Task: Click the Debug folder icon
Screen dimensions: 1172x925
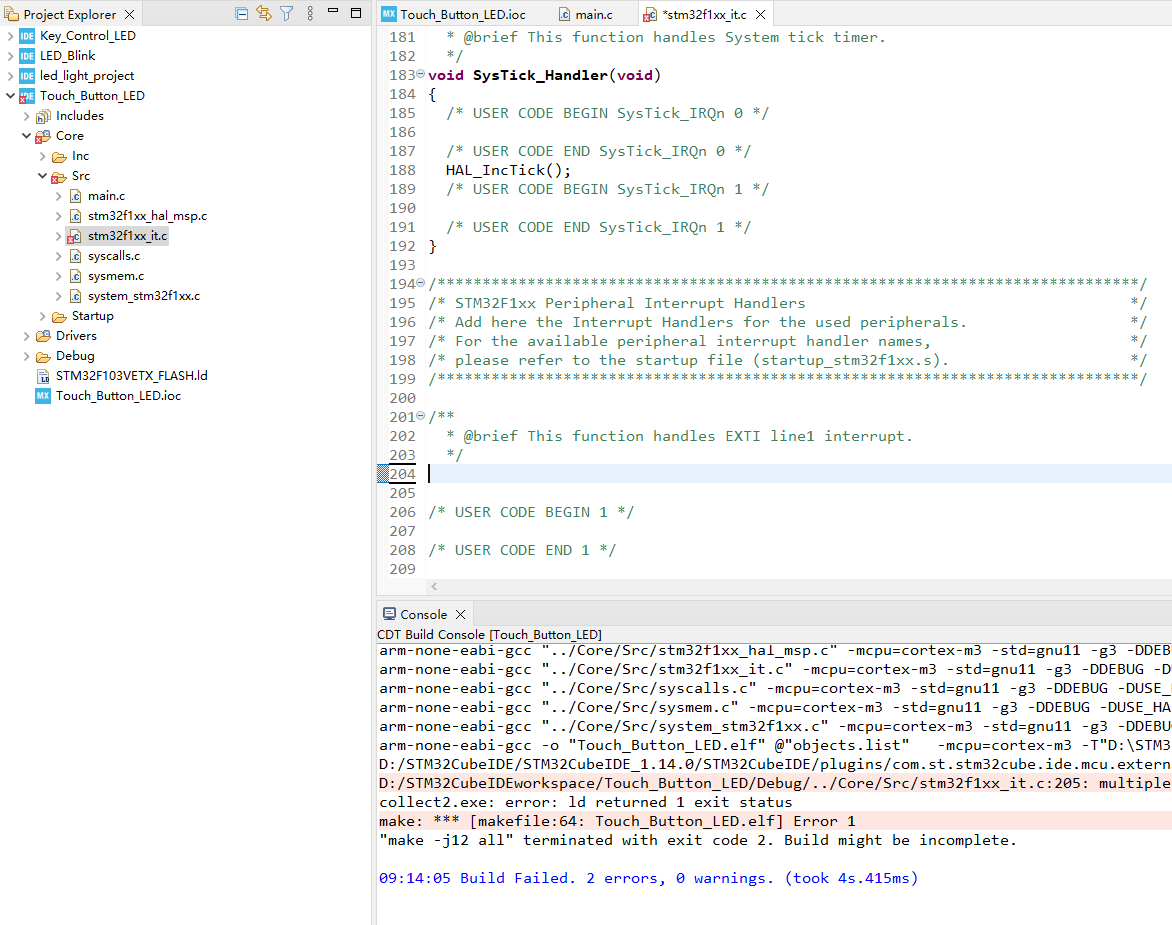Action: coord(43,356)
